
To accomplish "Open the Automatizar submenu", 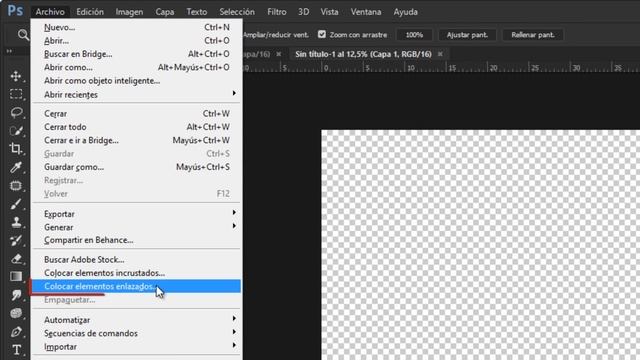I will click(x=136, y=320).
